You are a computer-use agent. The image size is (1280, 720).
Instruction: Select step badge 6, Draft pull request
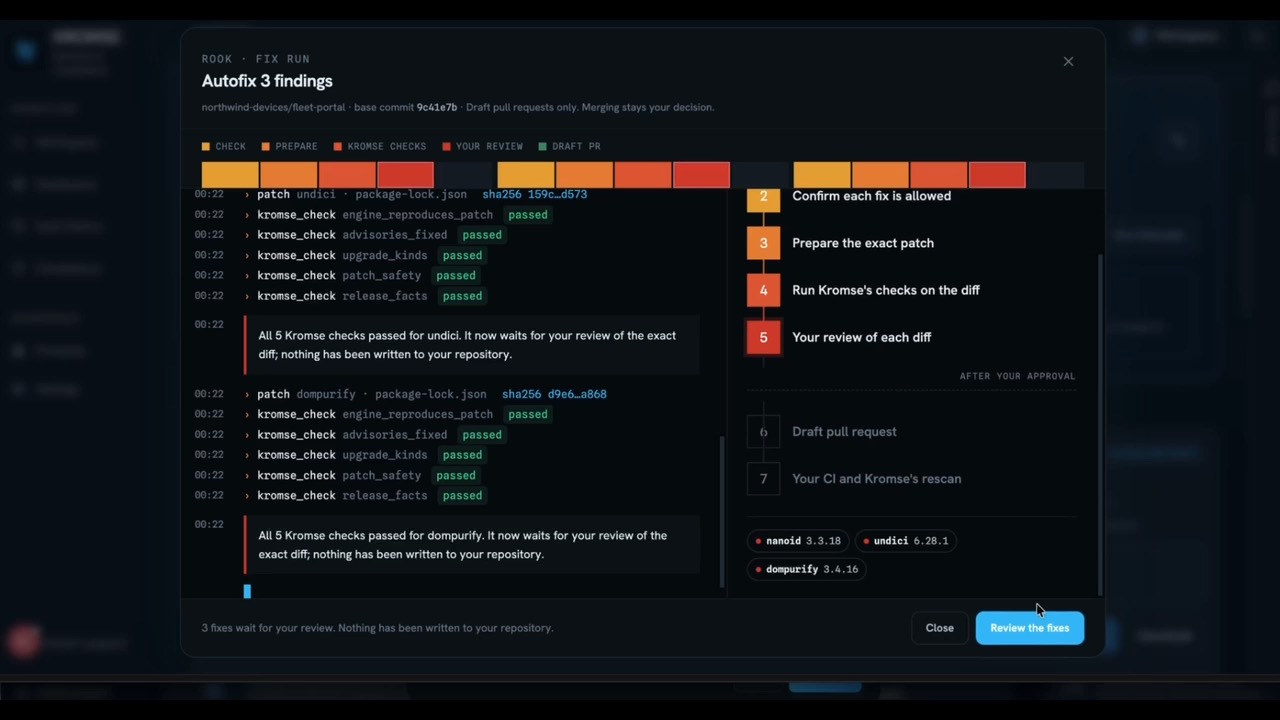point(763,432)
